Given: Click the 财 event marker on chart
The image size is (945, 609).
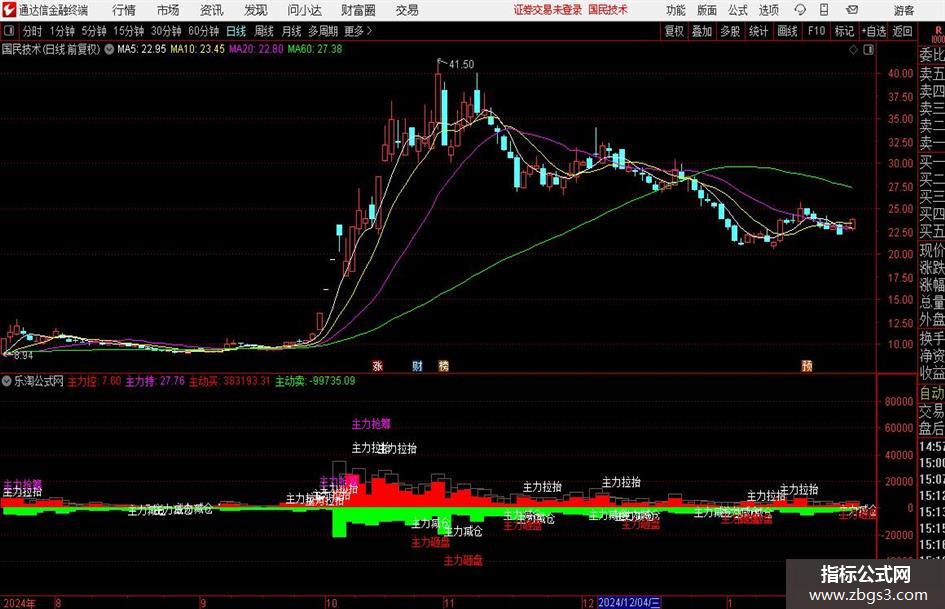Looking at the screenshot, I should tap(417, 365).
